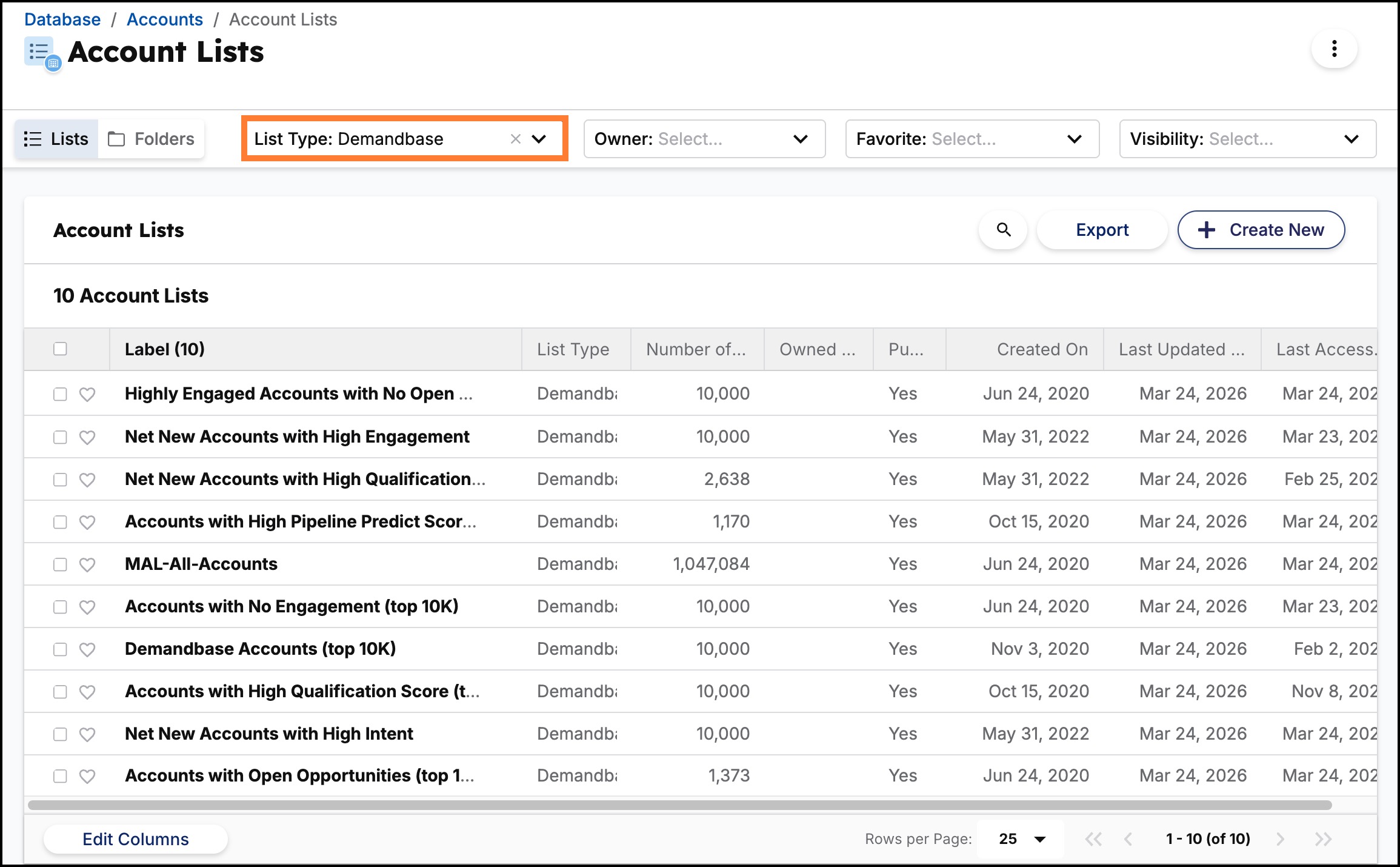The image size is (1400, 867).
Task: Sort by the Last Updated column header
Action: pos(1182,349)
